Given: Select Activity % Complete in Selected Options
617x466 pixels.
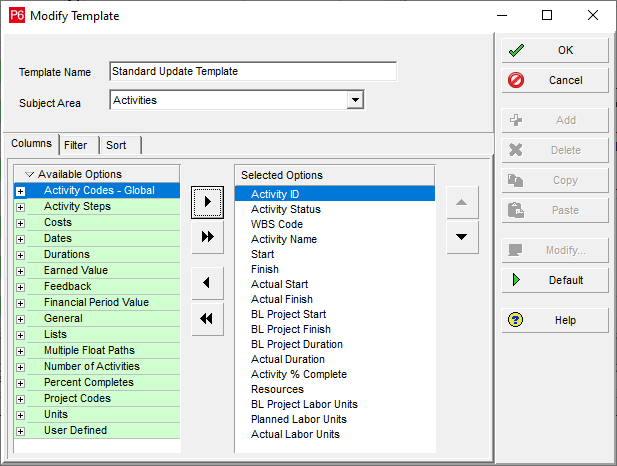Looking at the screenshot, I should coord(298,374).
